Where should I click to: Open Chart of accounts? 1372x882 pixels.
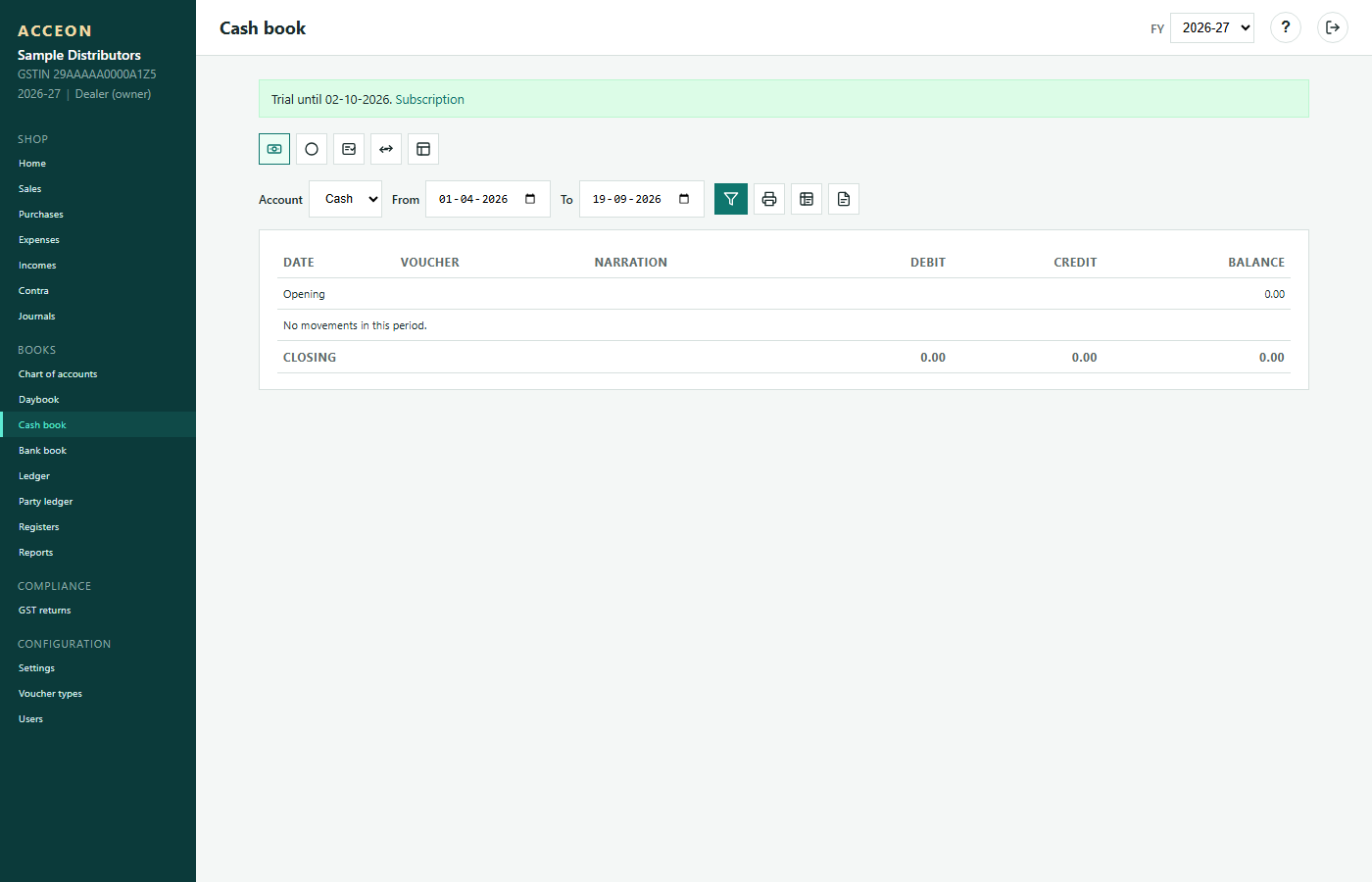98,374
